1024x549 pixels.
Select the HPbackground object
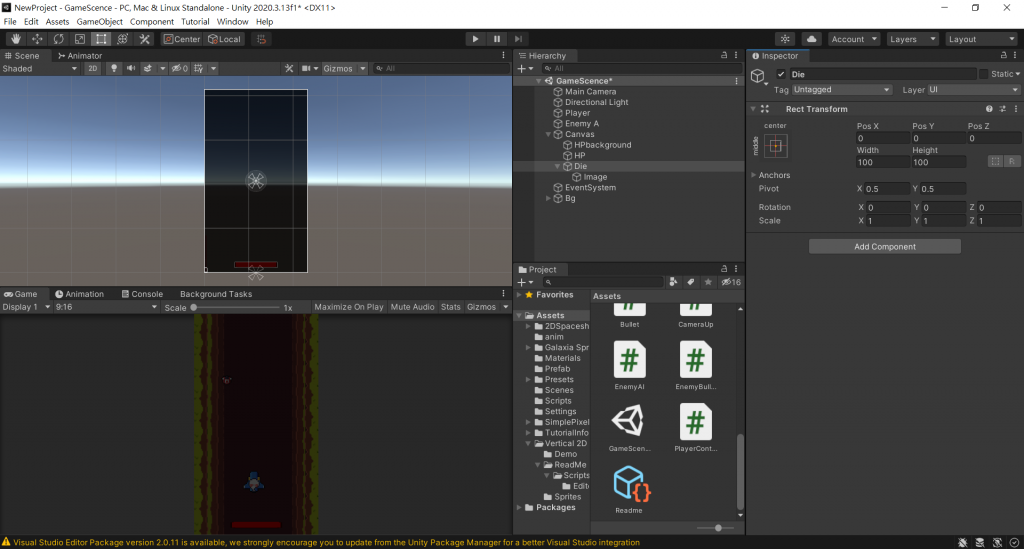(x=602, y=145)
